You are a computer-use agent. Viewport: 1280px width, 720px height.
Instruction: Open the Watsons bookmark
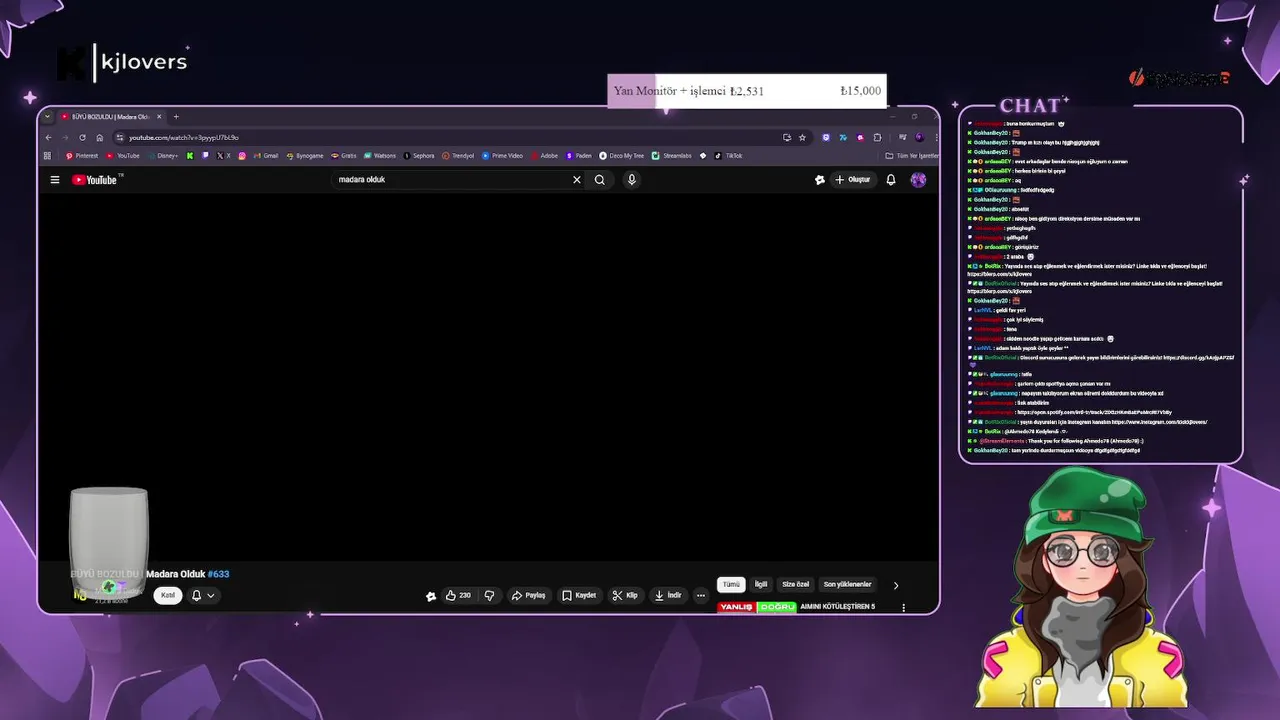(380, 156)
